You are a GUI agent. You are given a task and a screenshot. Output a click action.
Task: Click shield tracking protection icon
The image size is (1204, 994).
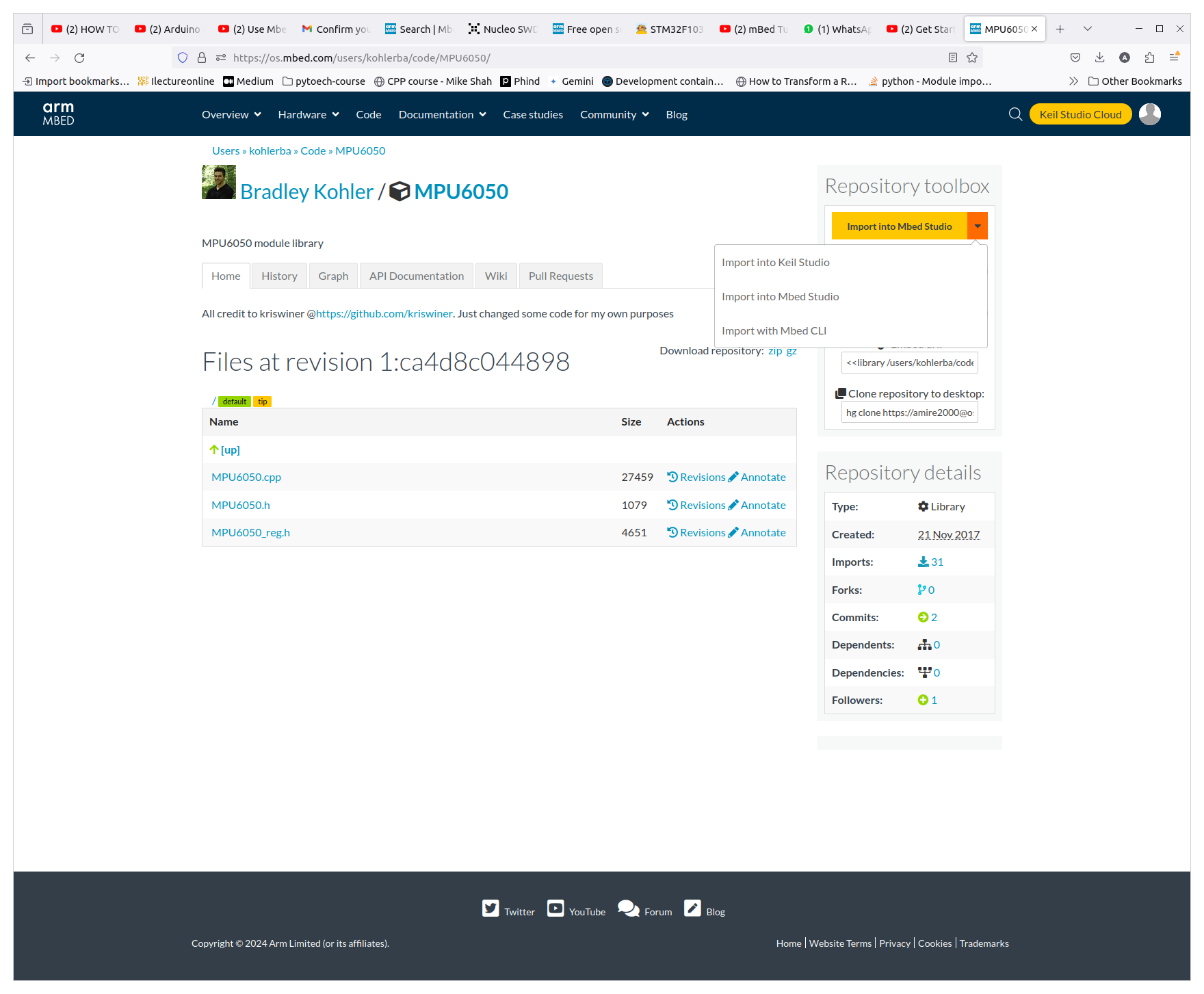point(183,58)
